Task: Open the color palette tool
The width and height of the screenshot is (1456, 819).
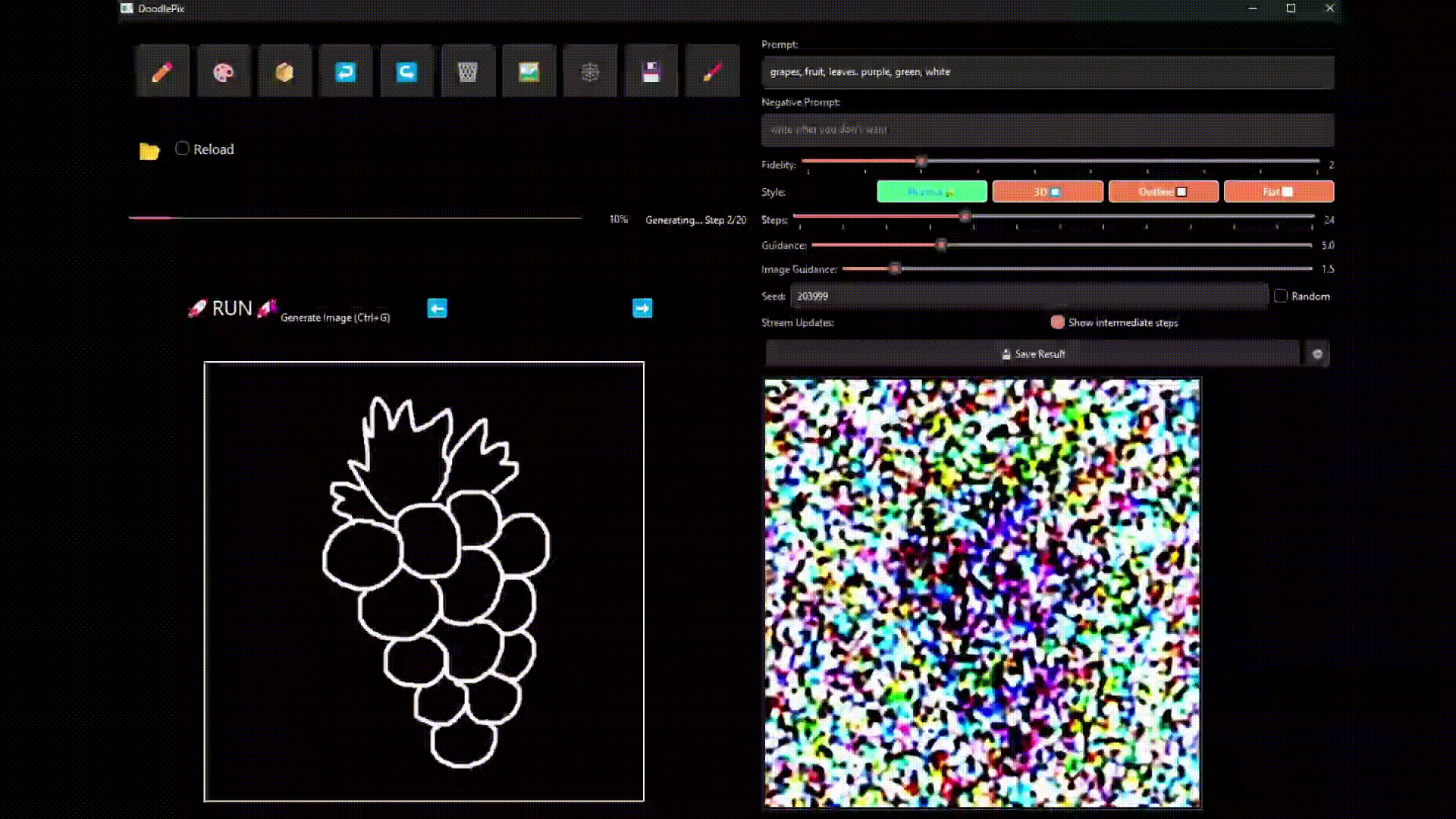Action: tap(224, 71)
